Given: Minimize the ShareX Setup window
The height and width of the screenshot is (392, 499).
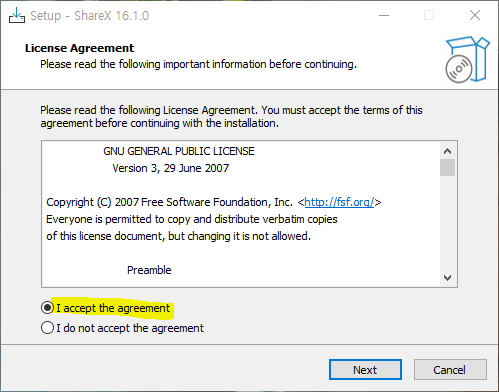Looking at the screenshot, I should pos(384,15).
